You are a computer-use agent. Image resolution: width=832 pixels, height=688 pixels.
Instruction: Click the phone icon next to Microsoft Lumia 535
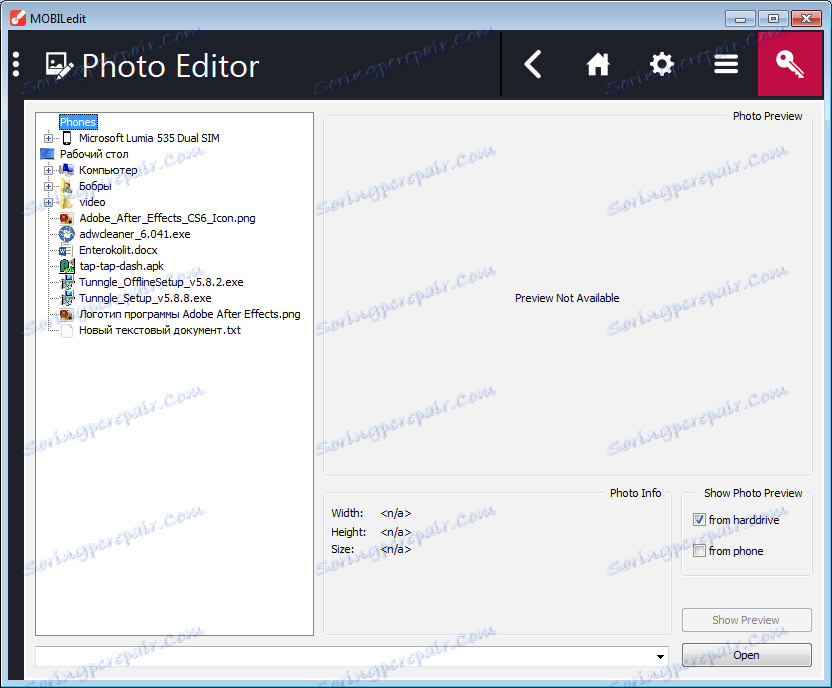point(67,138)
